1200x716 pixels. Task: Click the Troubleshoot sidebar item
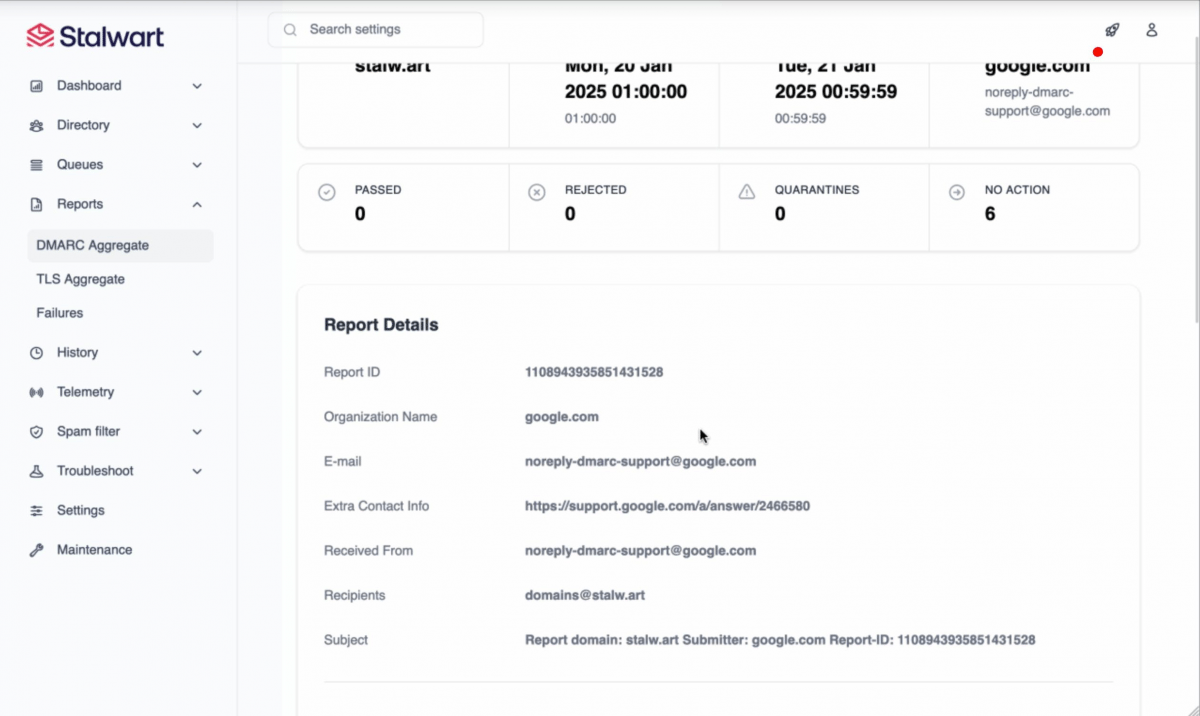95,471
